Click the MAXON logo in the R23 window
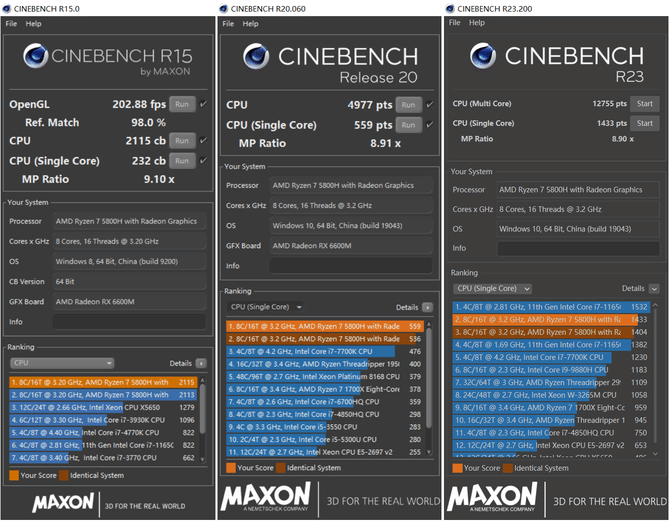Image resolution: width=670 pixels, height=522 pixels. click(x=492, y=499)
